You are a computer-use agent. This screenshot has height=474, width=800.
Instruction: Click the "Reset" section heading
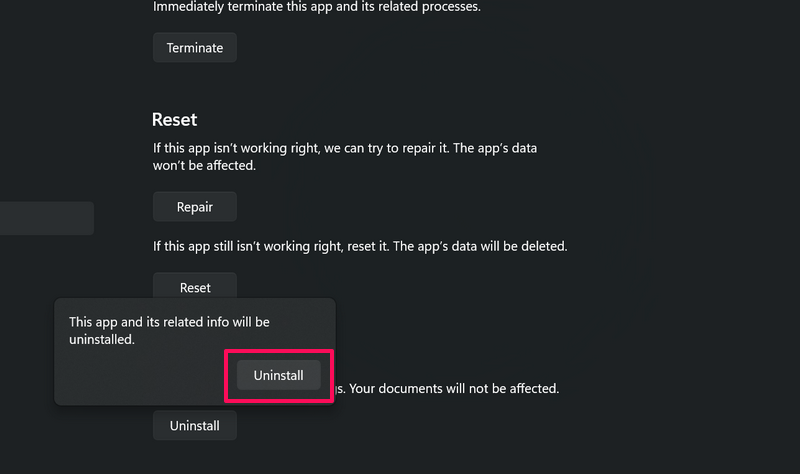(174, 119)
